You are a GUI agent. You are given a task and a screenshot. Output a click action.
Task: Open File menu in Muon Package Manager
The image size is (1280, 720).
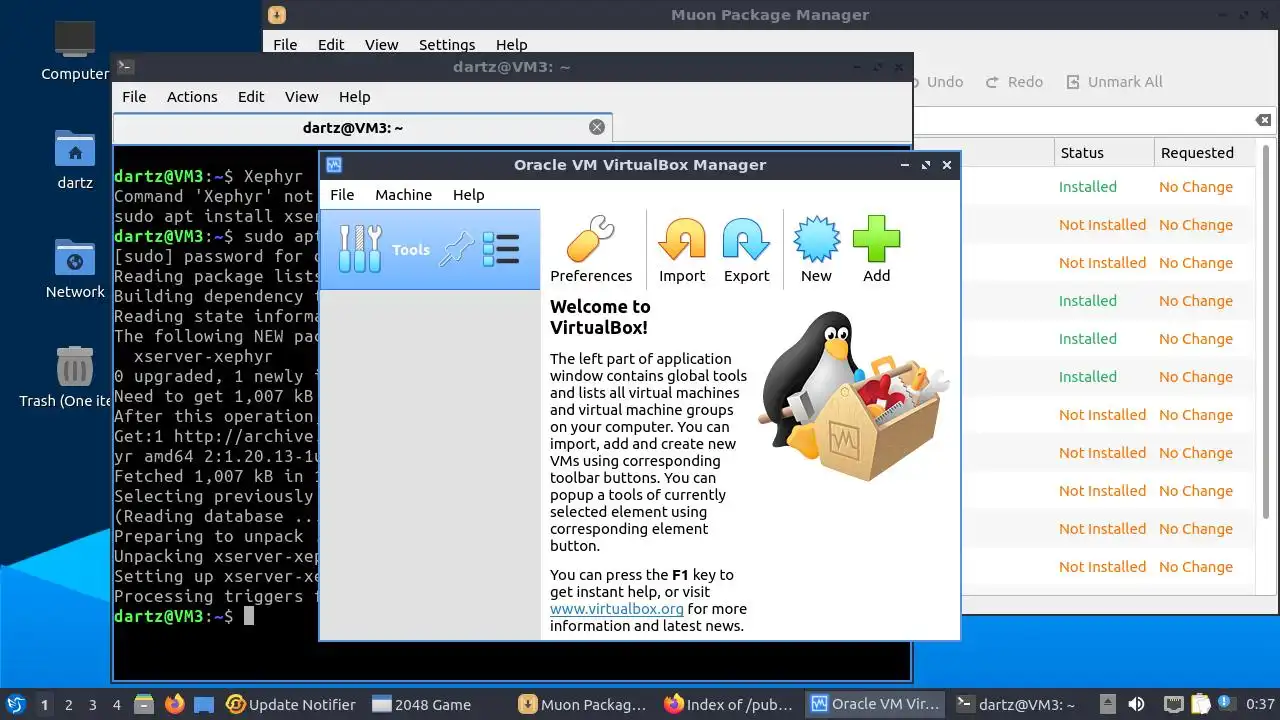pos(285,45)
